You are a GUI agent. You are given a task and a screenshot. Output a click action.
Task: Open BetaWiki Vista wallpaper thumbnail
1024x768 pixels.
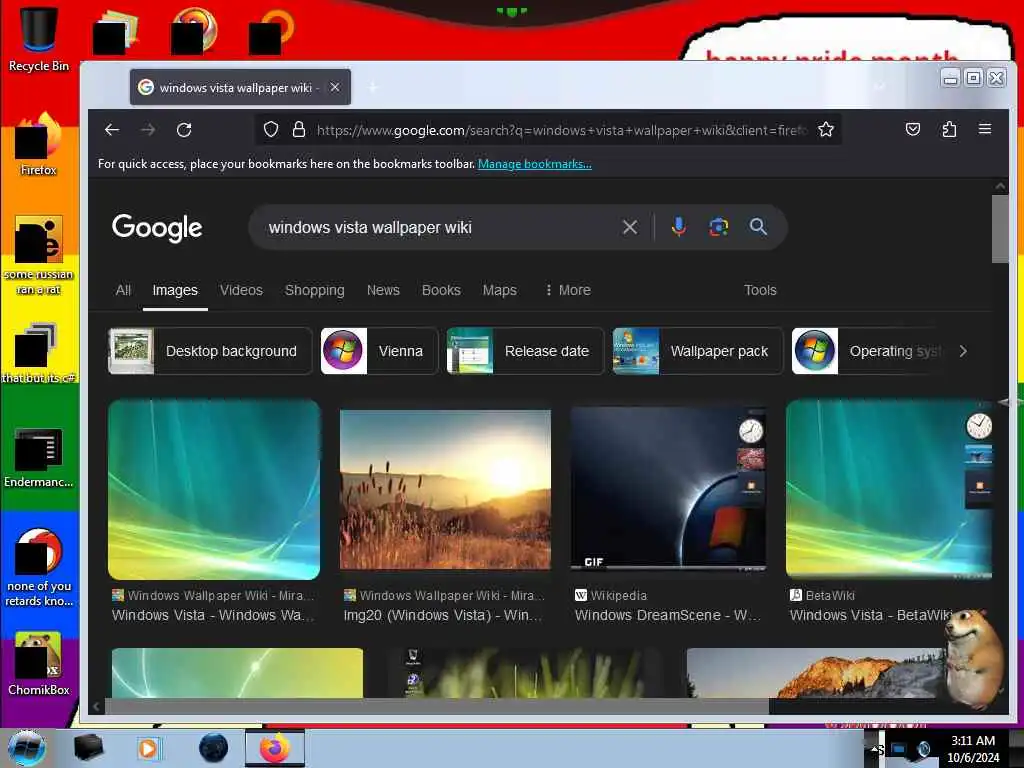tap(889, 490)
